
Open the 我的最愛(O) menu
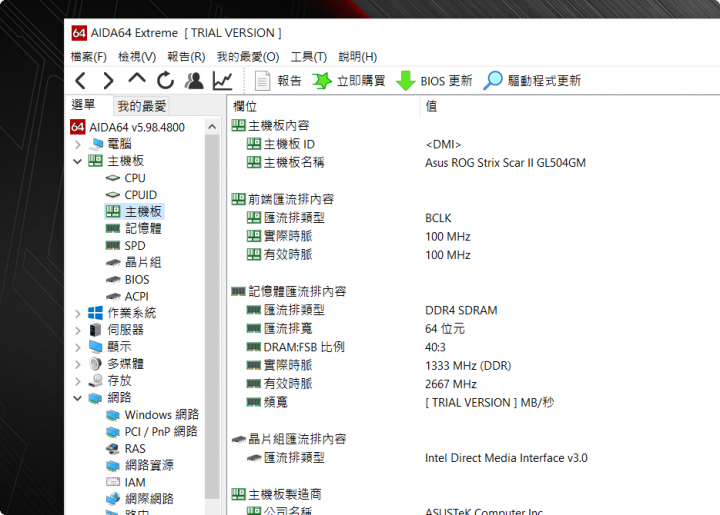[x=248, y=57]
